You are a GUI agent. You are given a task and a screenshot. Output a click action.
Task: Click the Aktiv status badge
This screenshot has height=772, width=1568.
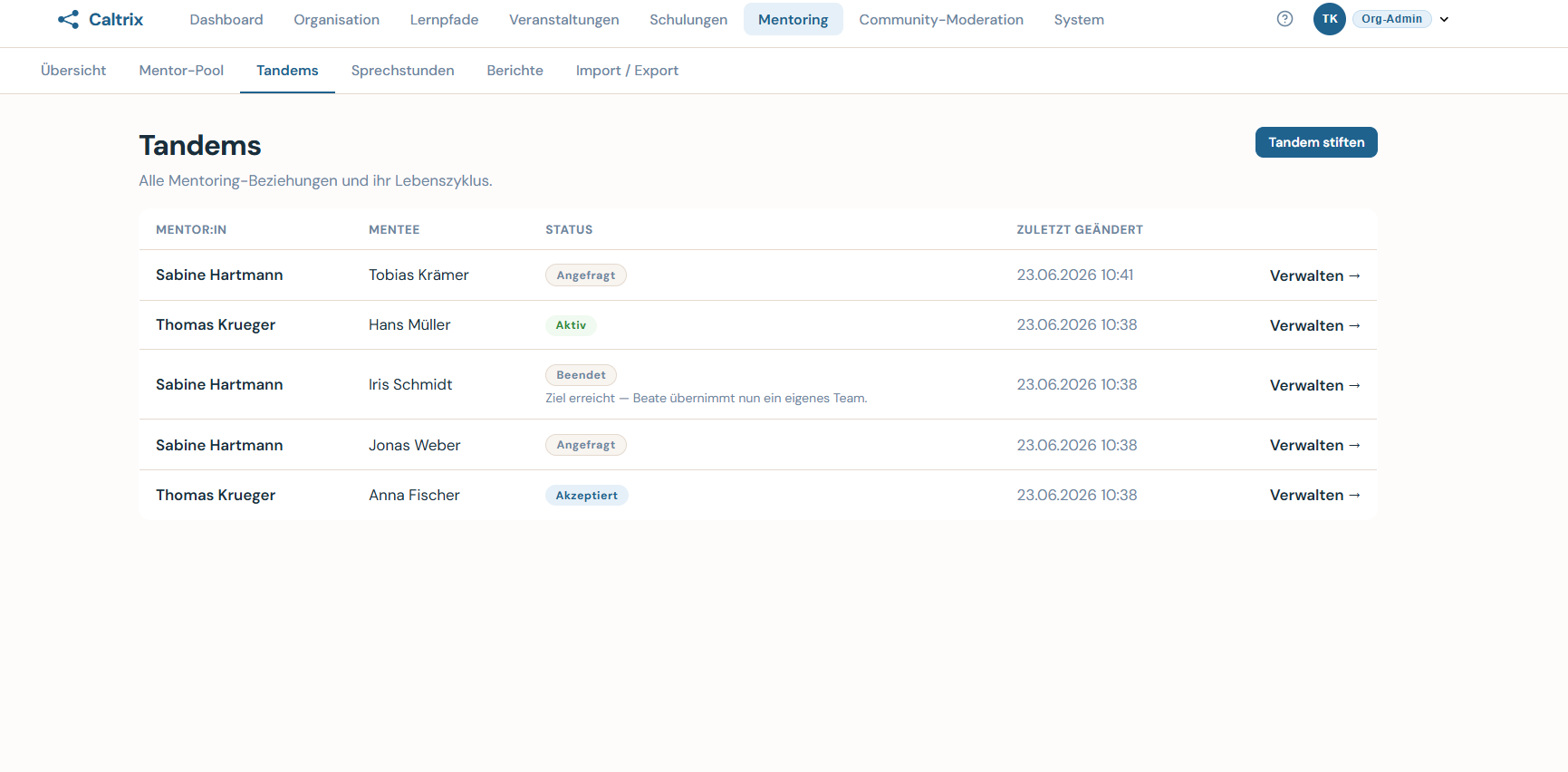point(571,325)
